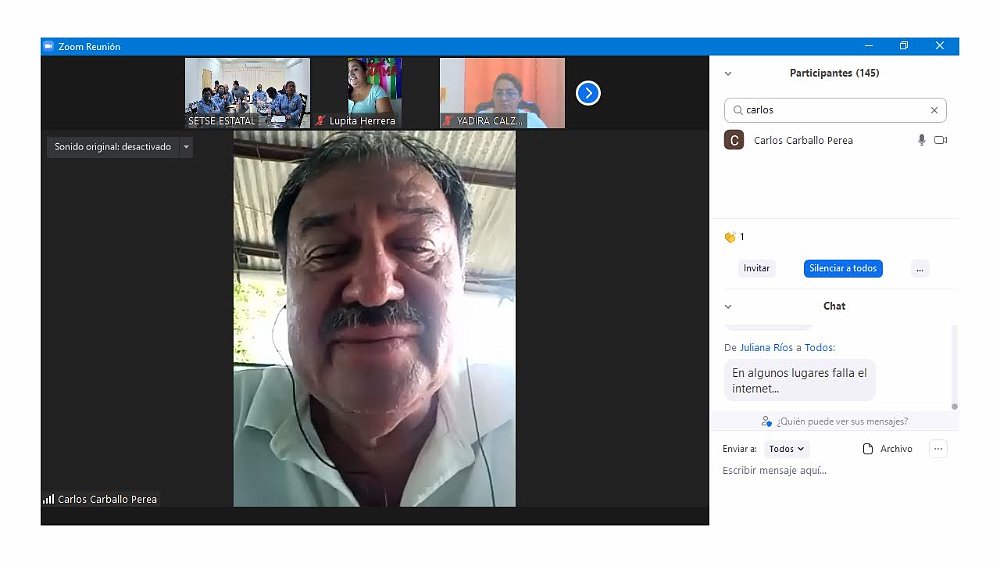Click the next video thumbnails arrow

[x=588, y=93]
